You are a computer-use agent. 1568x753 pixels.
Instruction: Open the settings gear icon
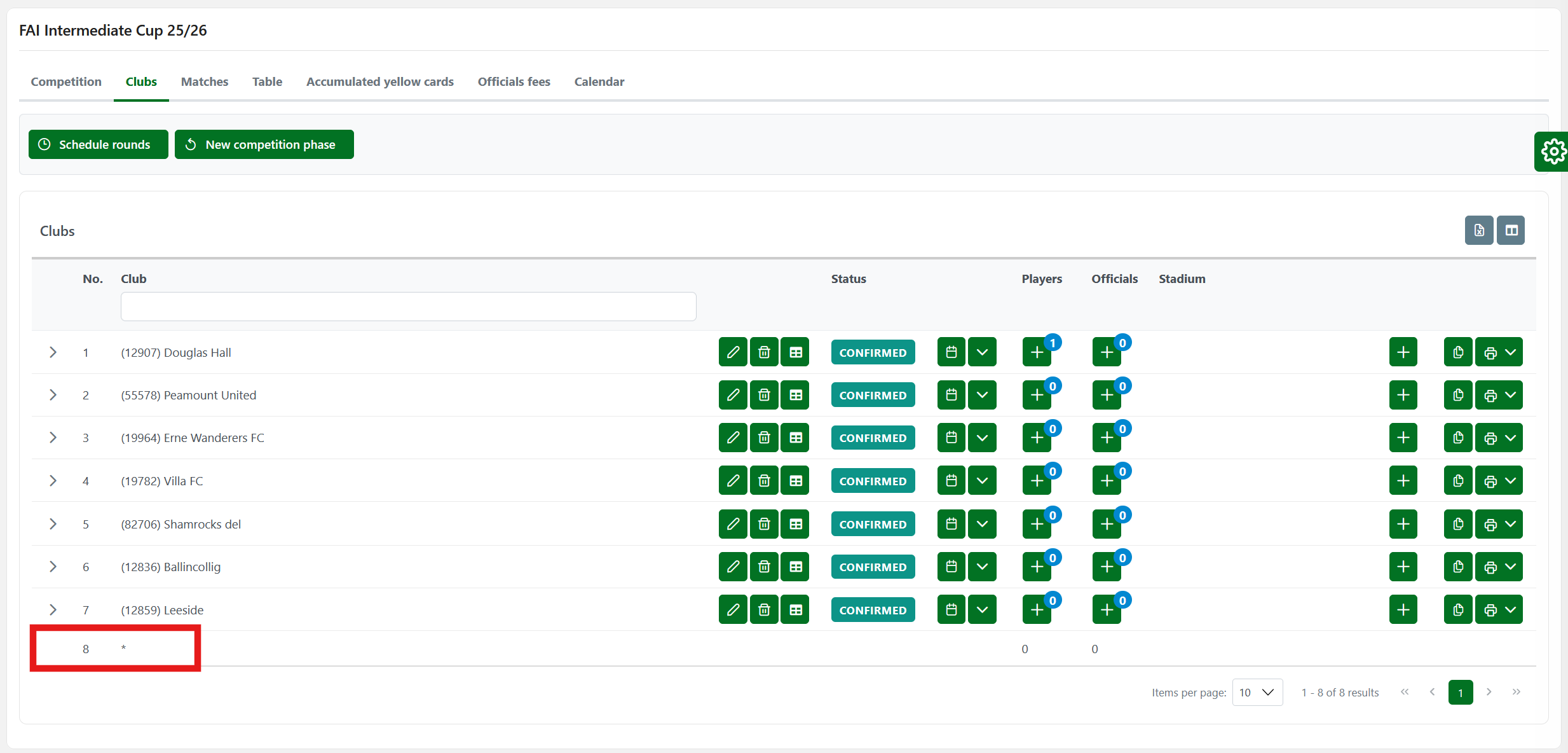pyautogui.click(x=1553, y=151)
